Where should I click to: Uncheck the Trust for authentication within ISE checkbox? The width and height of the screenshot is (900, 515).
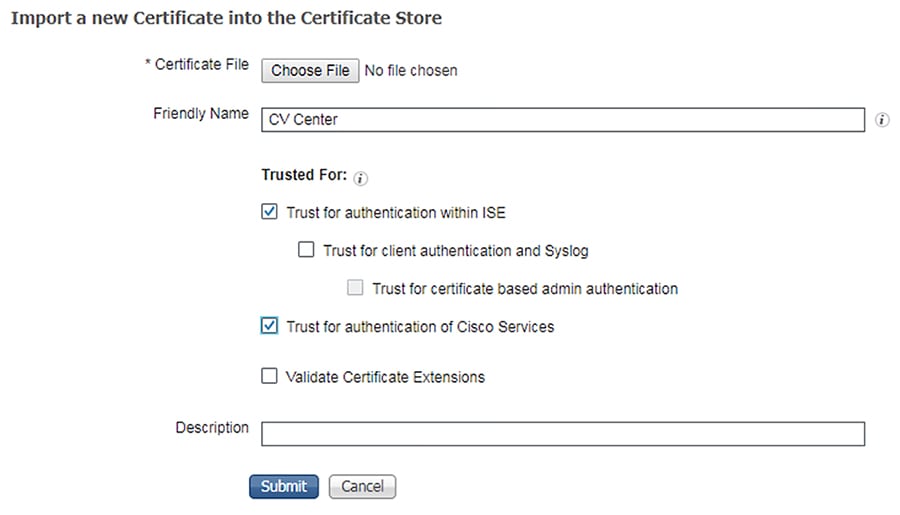pos(269,212)
